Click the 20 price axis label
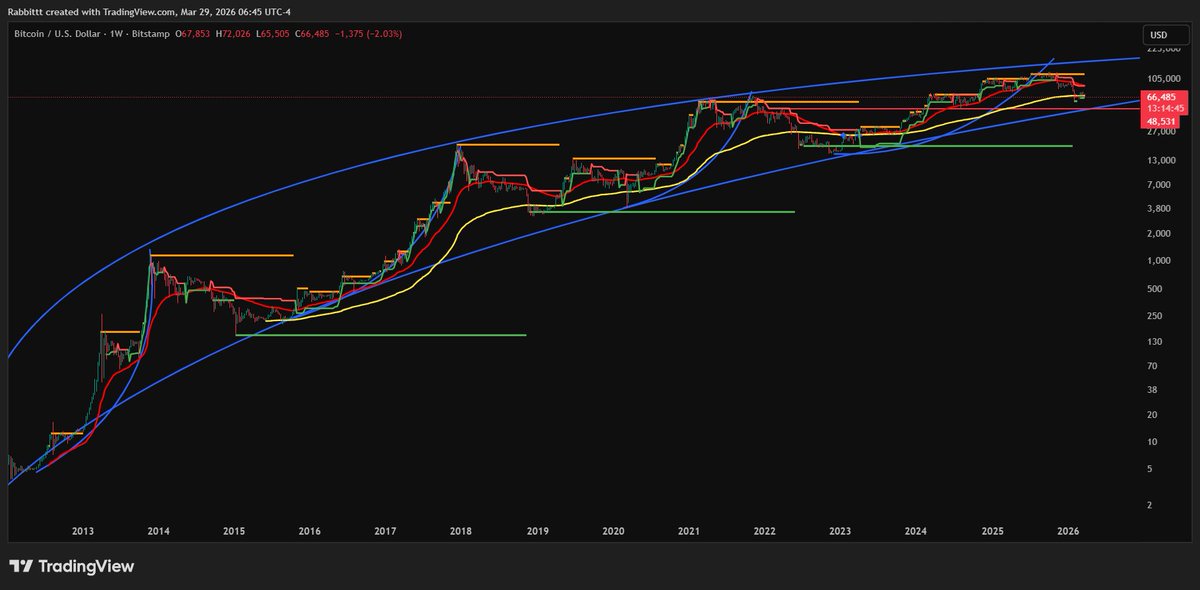This screenshot has width=1200, height=590. click(x=1151, y=415)
